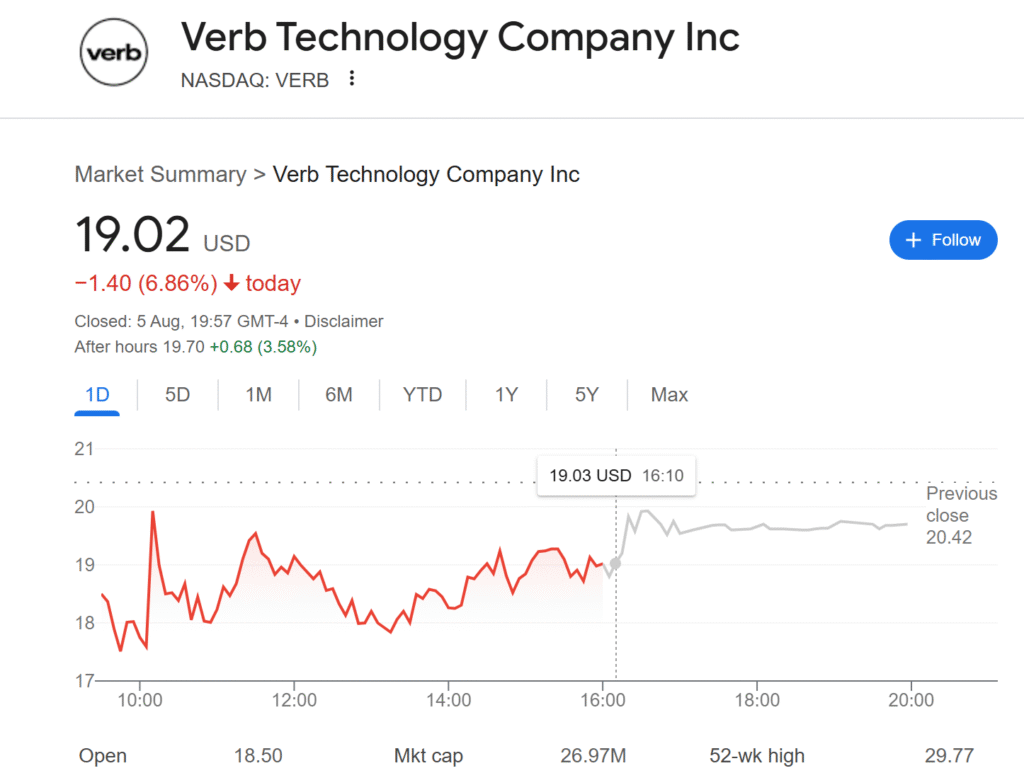This screenshot has width=1024, height=773.
Task: Open the Disclaimer link
Action: pos(343,321)
